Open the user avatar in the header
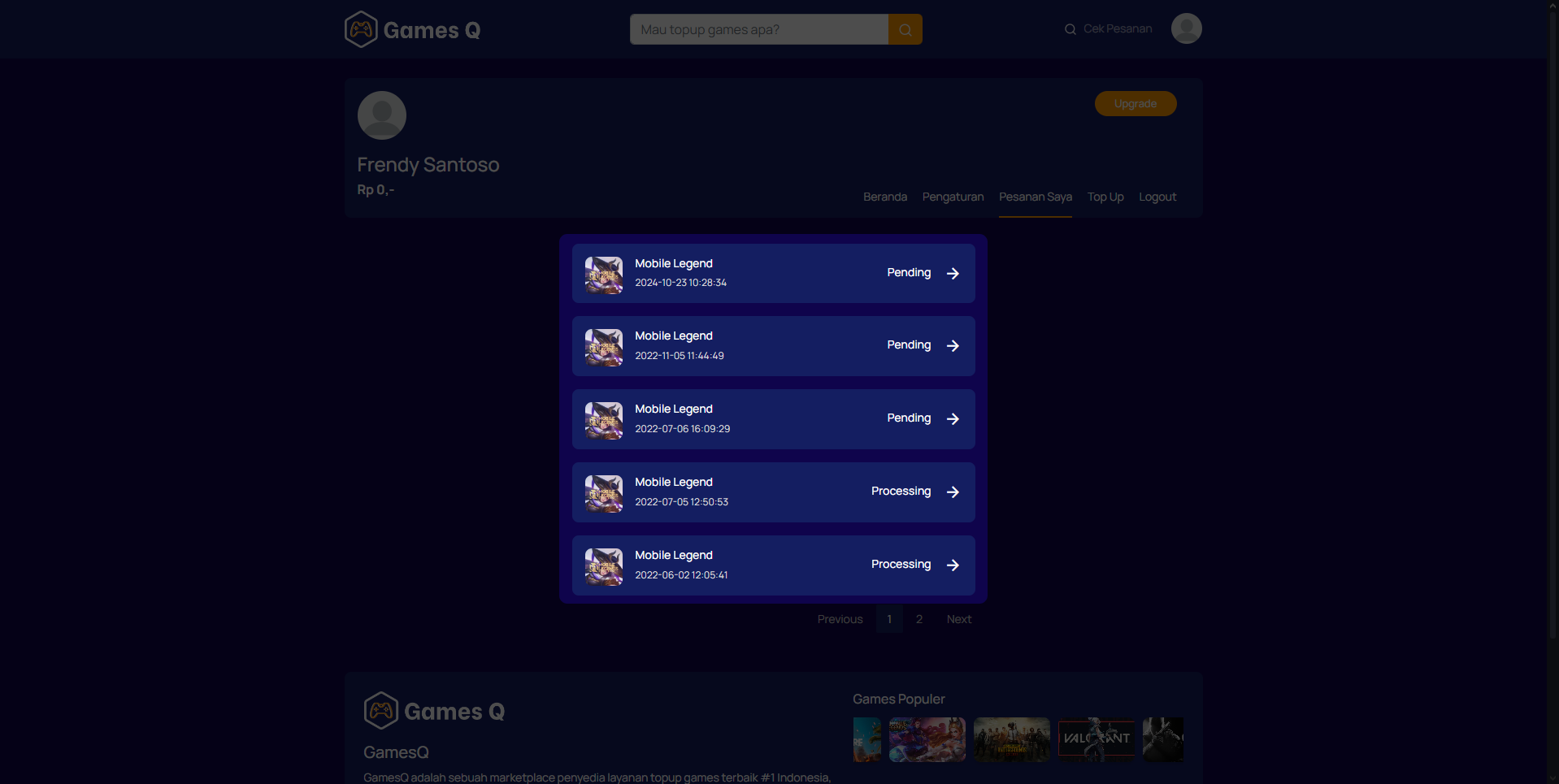This screenshot has height=784, width=1559. [x=1186, y=28]
